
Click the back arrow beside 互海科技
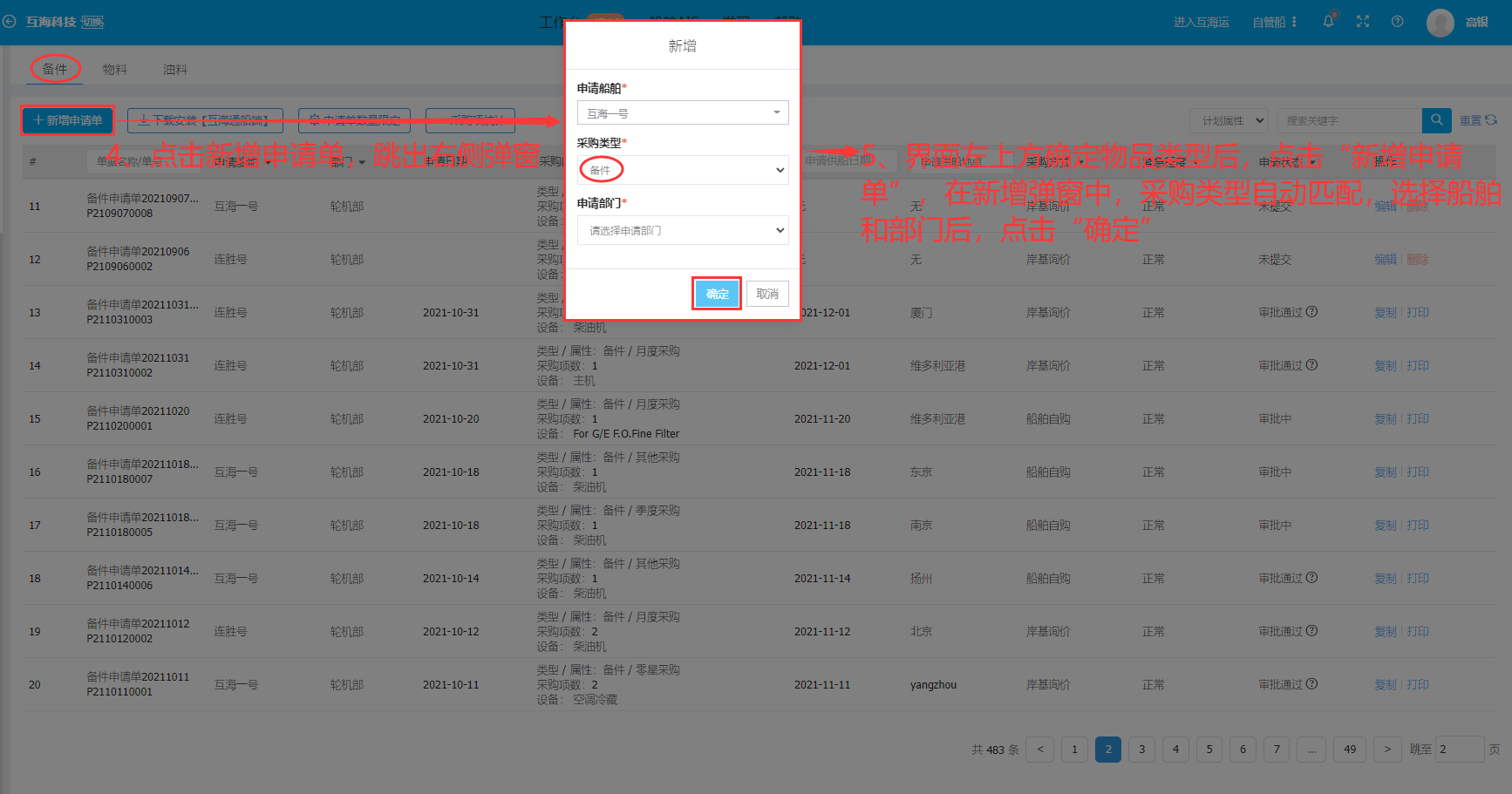point(10,22)
